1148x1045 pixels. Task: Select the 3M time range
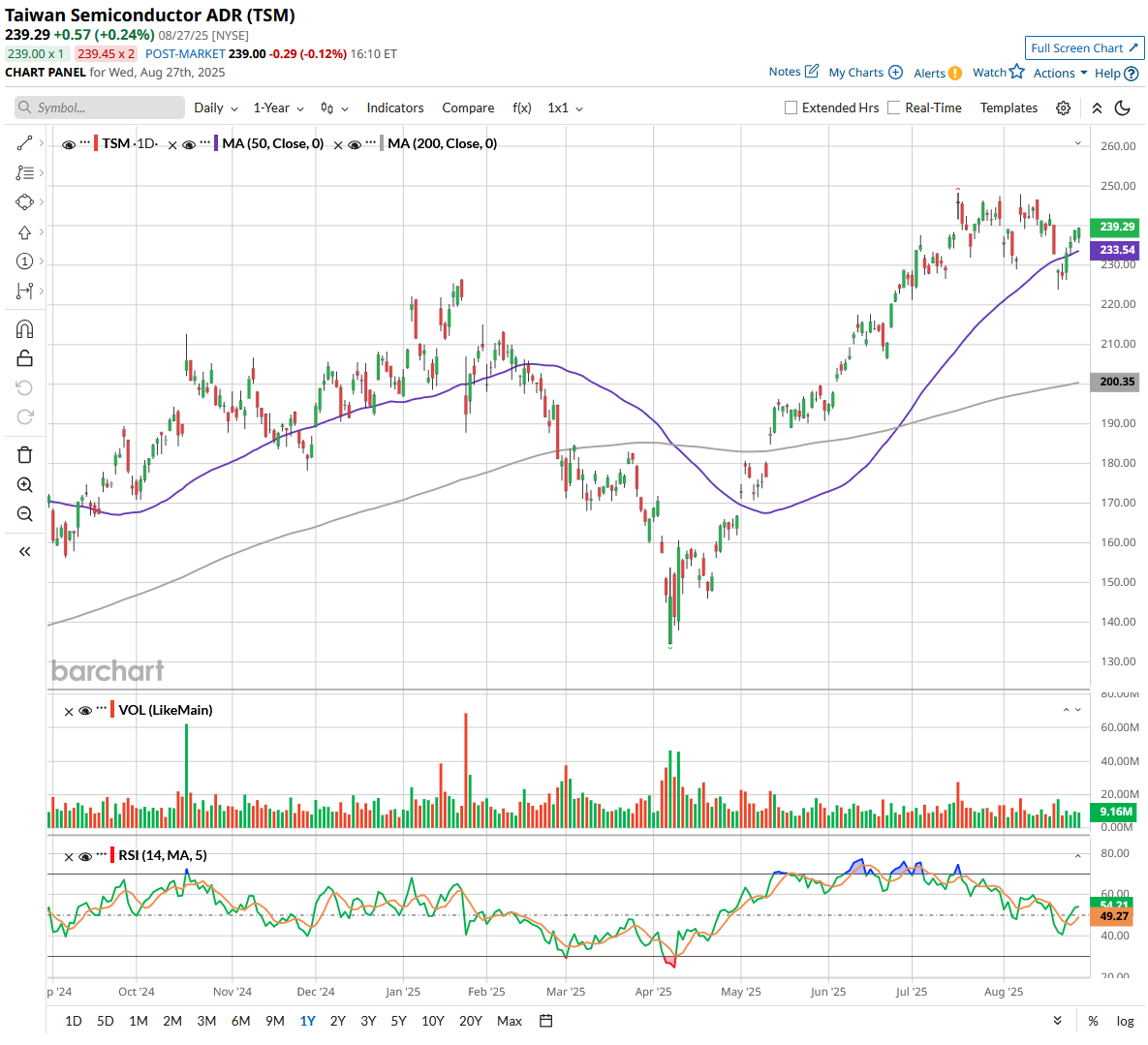click(x=206, y=1021)
